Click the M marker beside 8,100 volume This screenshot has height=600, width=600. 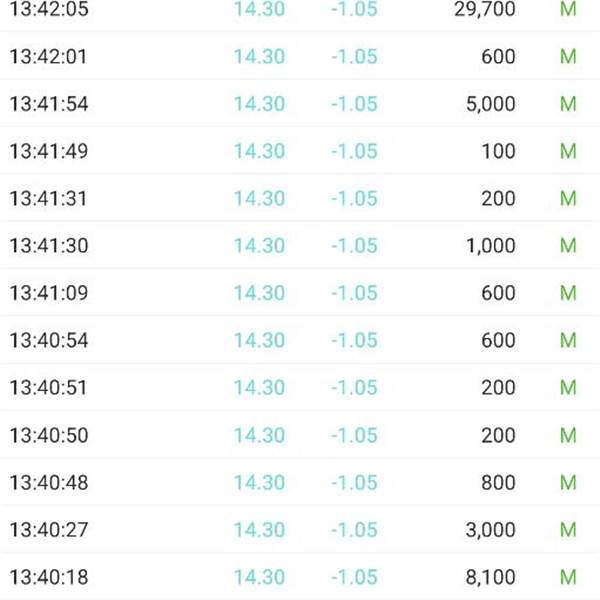click(x=568, y=577)
